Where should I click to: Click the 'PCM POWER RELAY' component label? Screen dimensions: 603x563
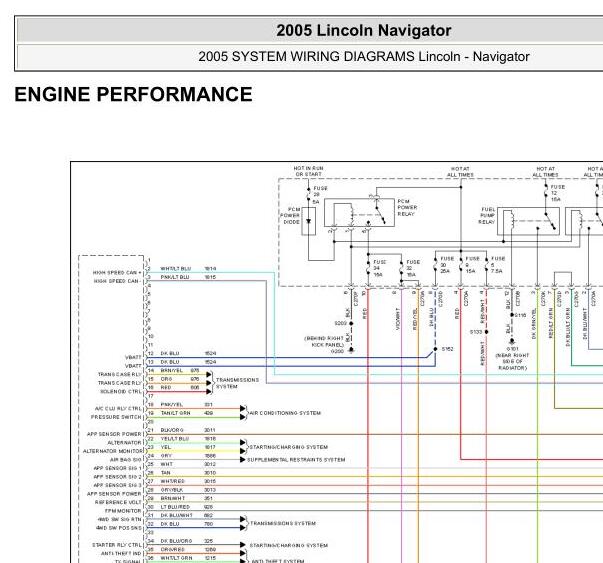(x=407, y=207)
